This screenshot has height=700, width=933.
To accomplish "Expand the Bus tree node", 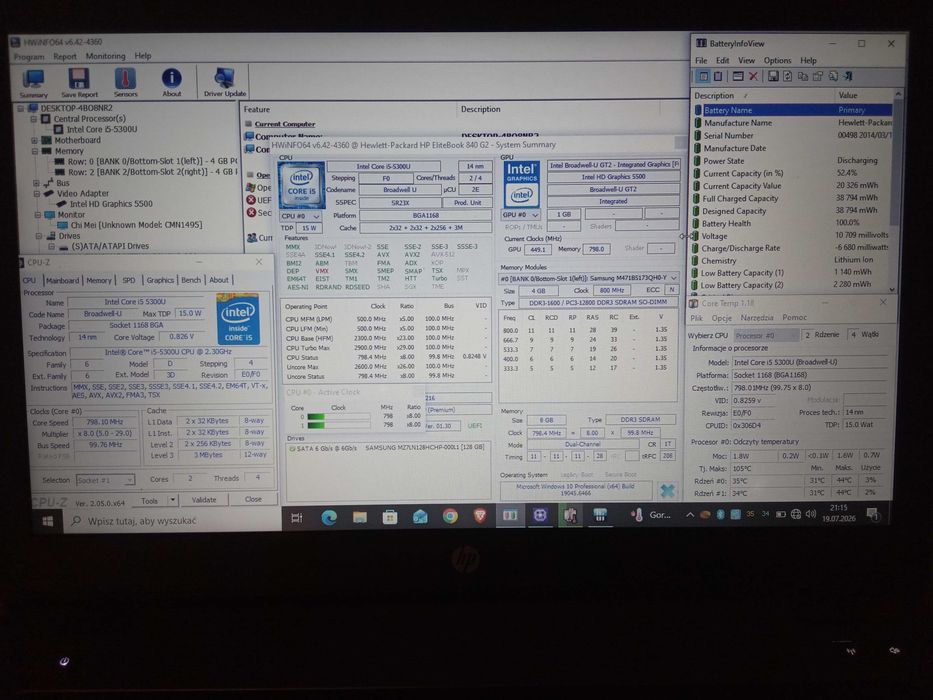I will click(36, 183).
